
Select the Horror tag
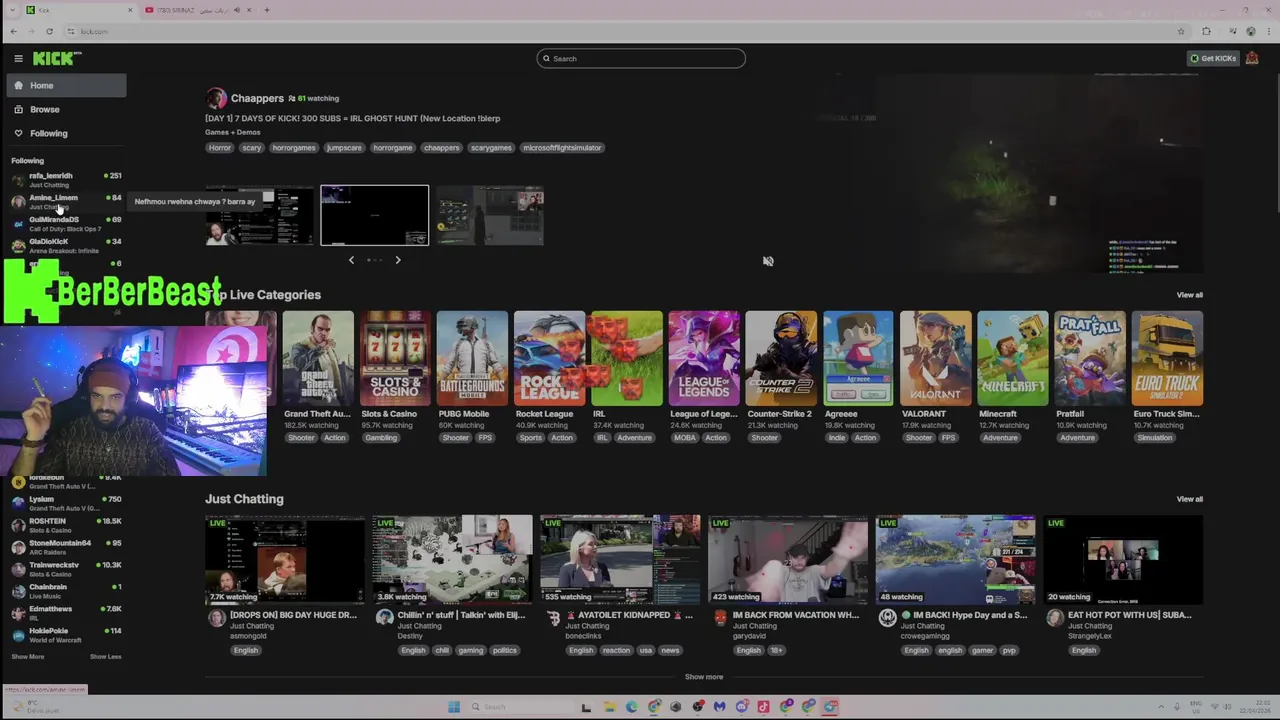(220, 148)
